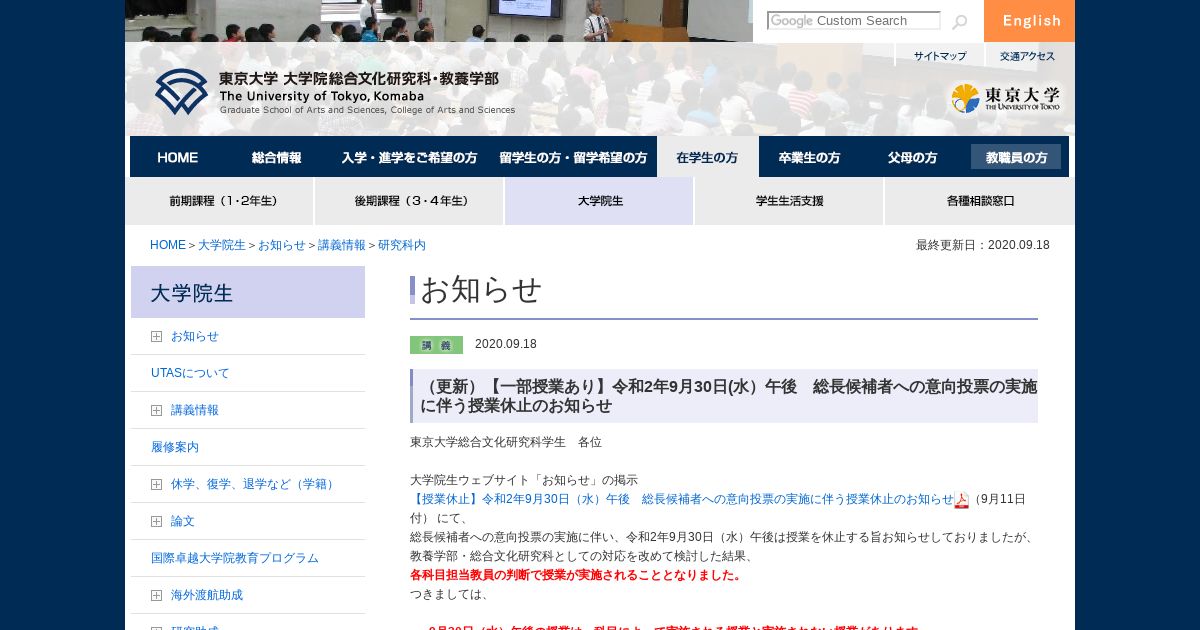1200x630 pixels.
Task: Select 前期課程（1・2年生） tab
Action: point(220,201)
